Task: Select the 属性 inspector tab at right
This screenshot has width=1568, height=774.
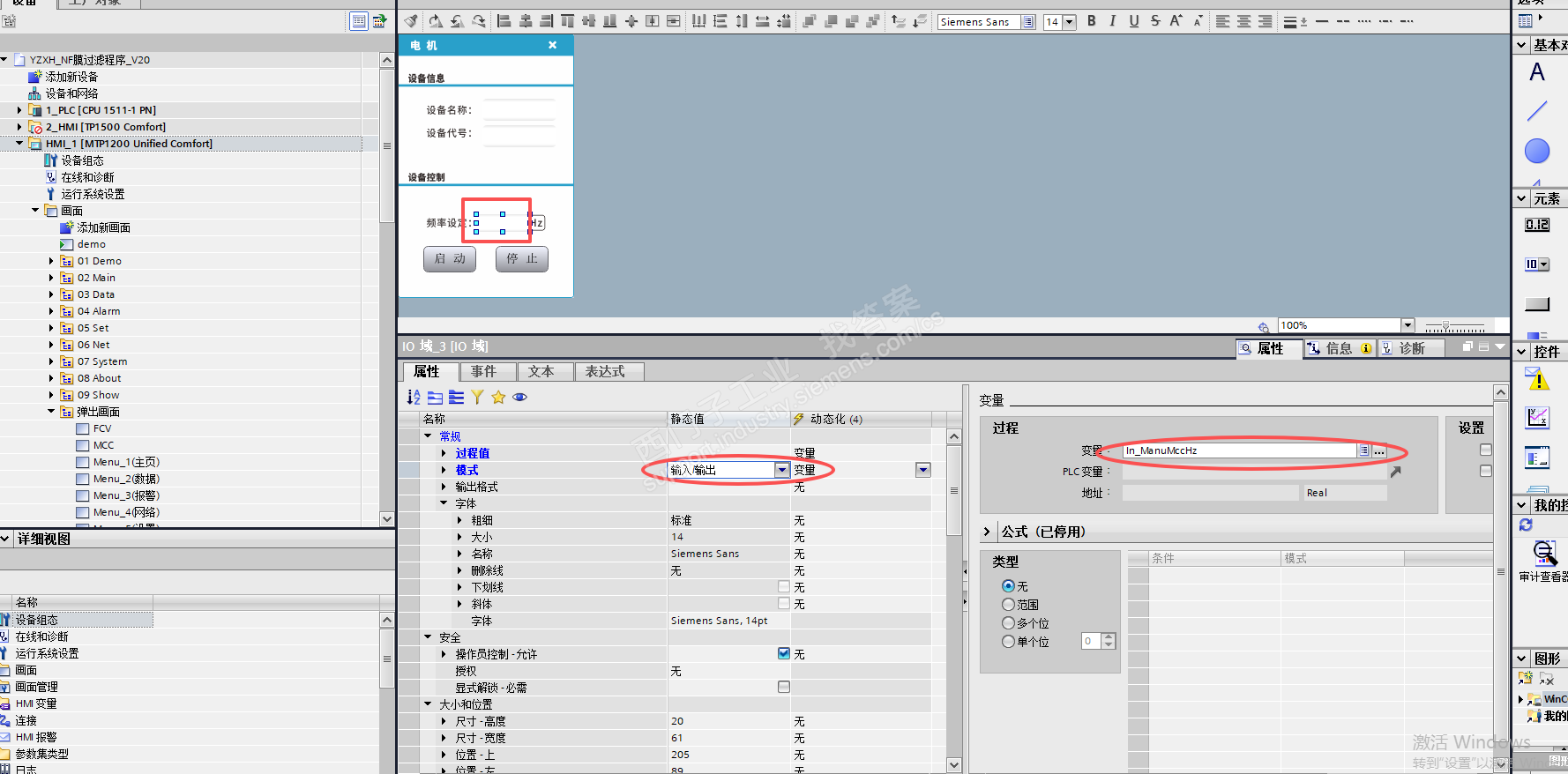Action: click(x=1270, y=349)
